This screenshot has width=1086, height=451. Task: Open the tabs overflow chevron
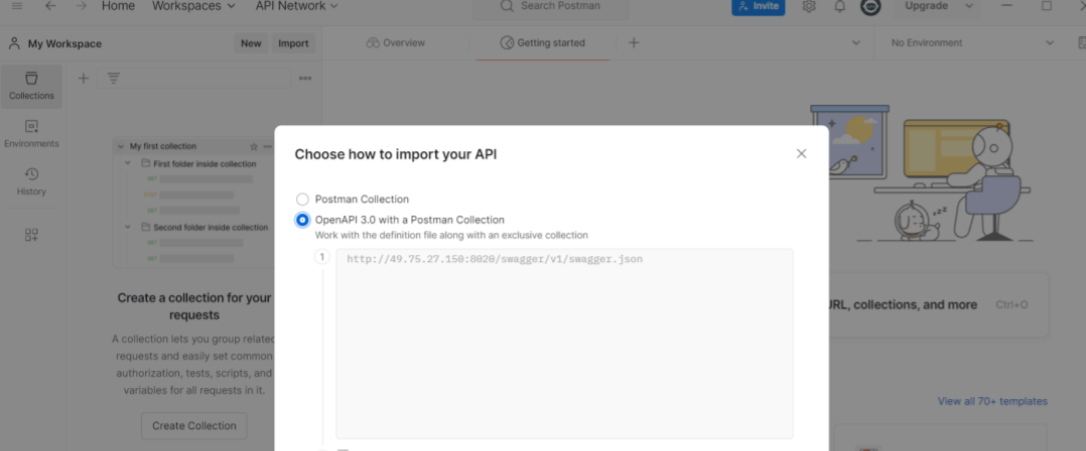pyautogui.click(x=856, y=43)
